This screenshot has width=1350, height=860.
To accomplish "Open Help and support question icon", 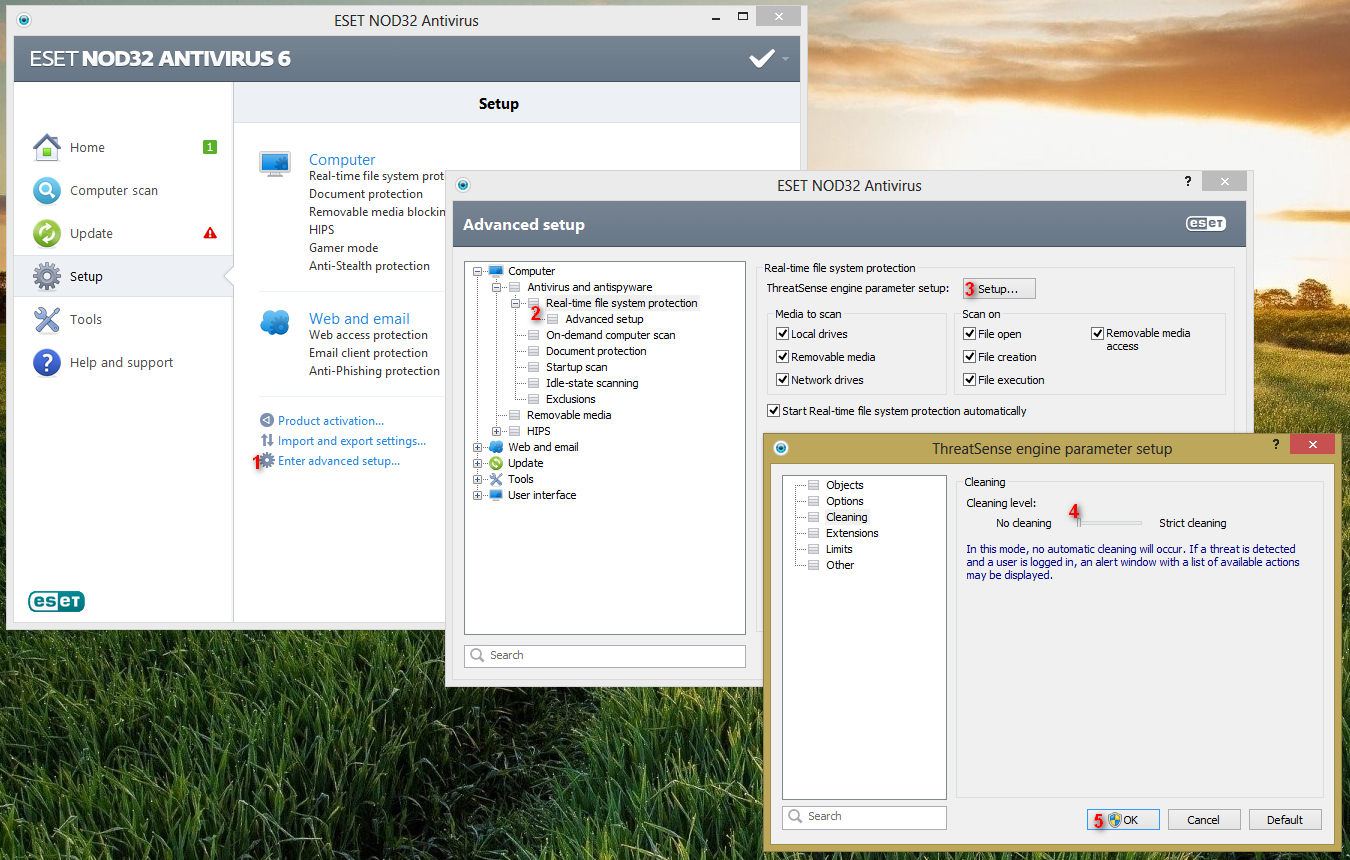I will point(47,362).
